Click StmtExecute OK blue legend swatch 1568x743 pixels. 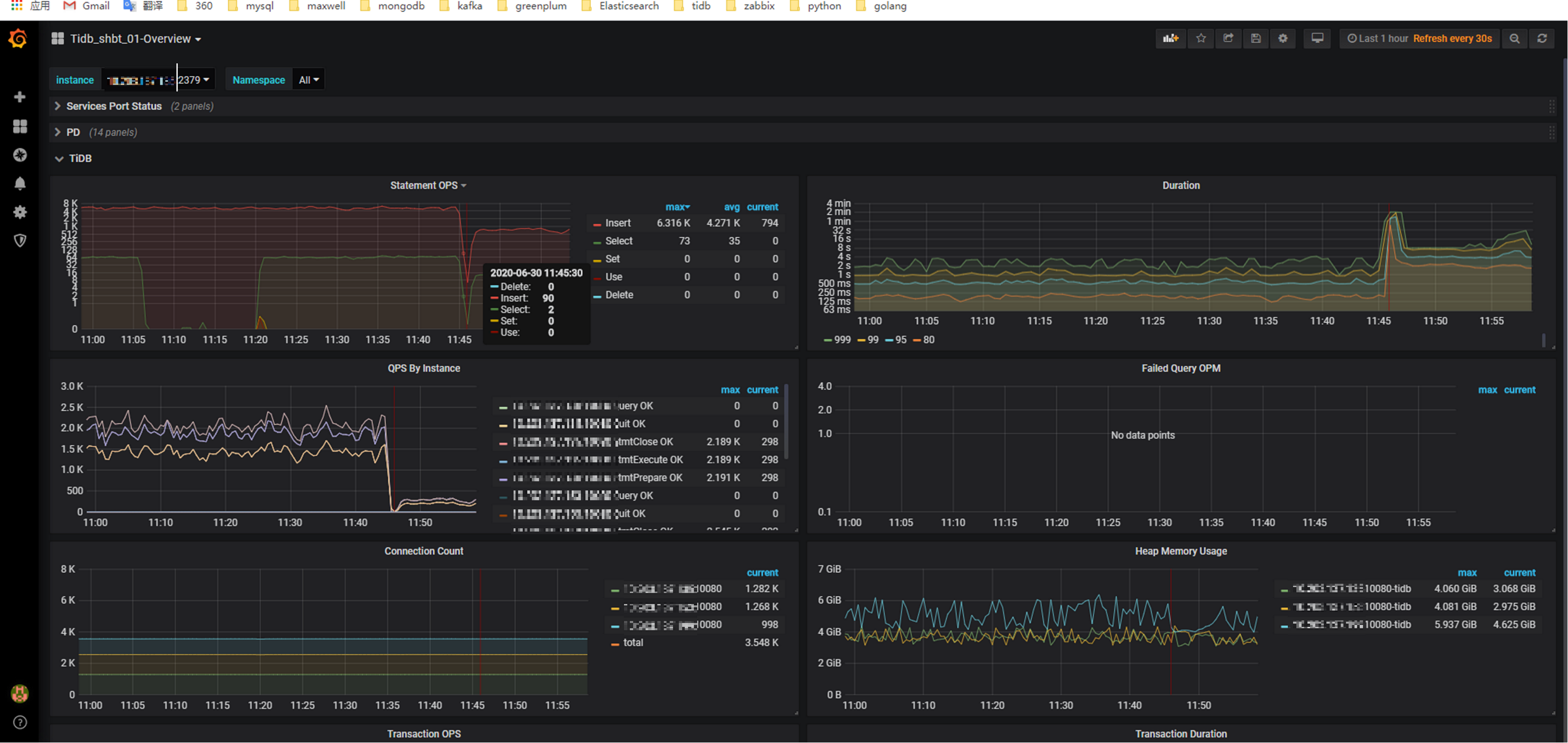pos(503,461)
